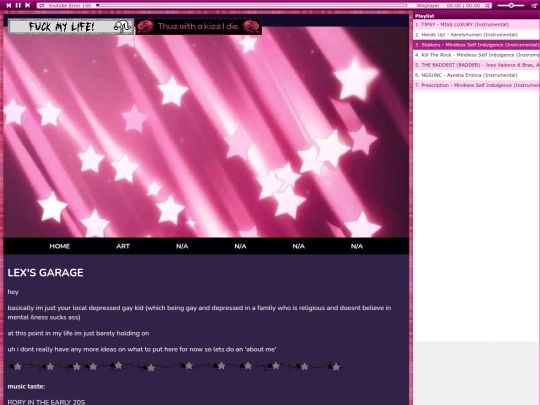Click the Wikiplayer label in player bar

tap(428, 6)
